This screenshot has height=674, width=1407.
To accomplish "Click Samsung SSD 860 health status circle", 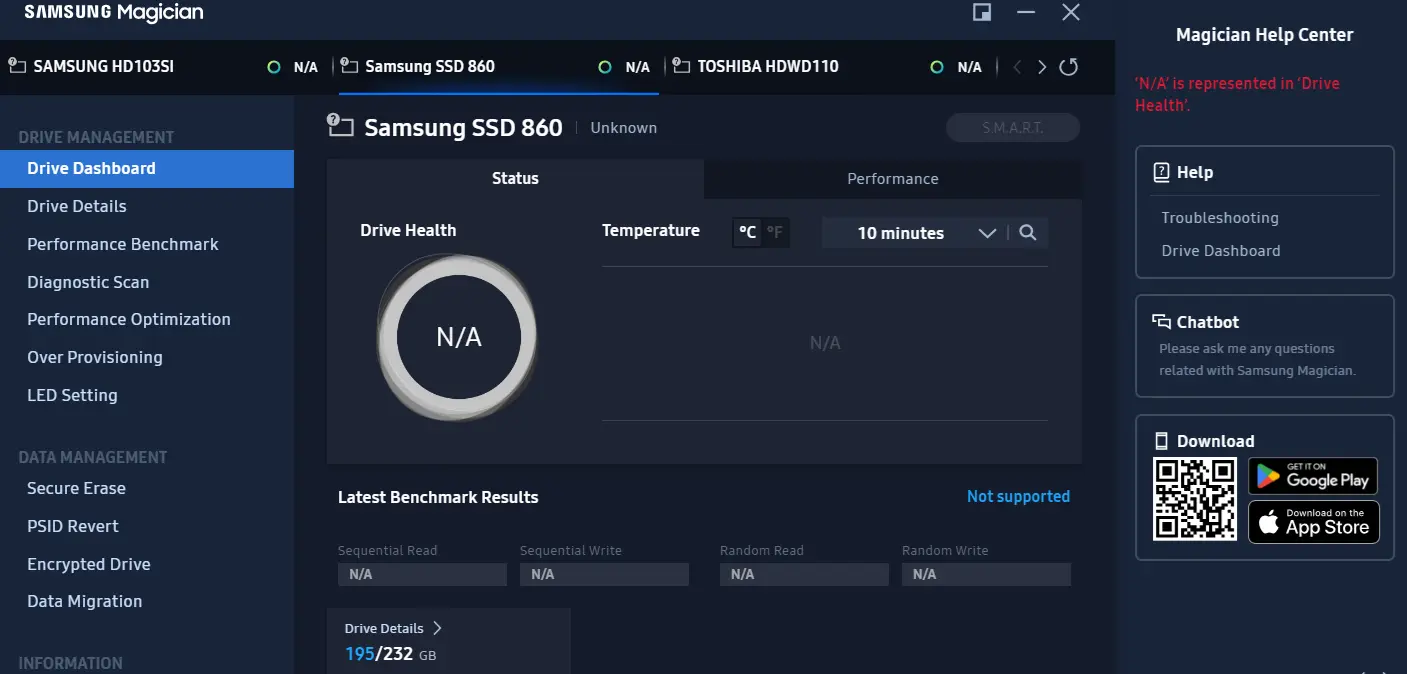I will coord(604,67).
